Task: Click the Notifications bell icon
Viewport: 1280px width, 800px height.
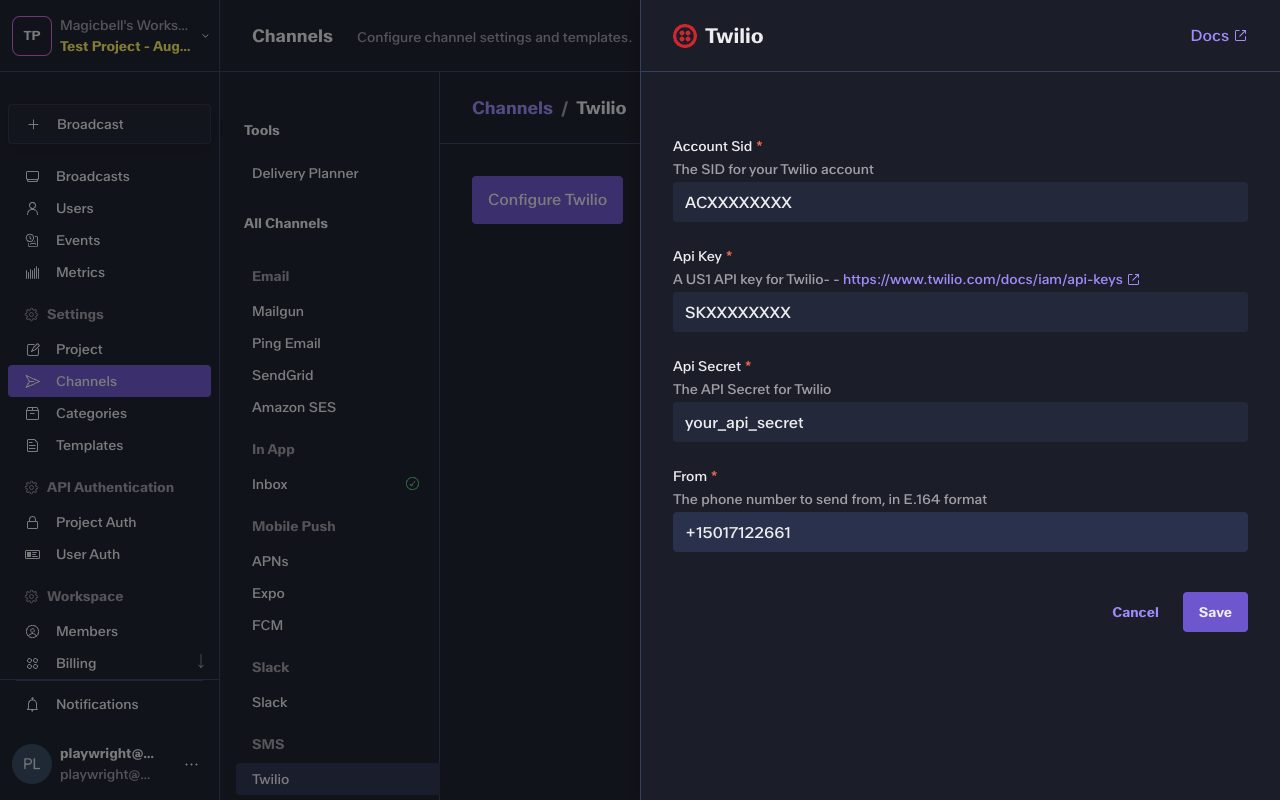Action: point(32,704)
